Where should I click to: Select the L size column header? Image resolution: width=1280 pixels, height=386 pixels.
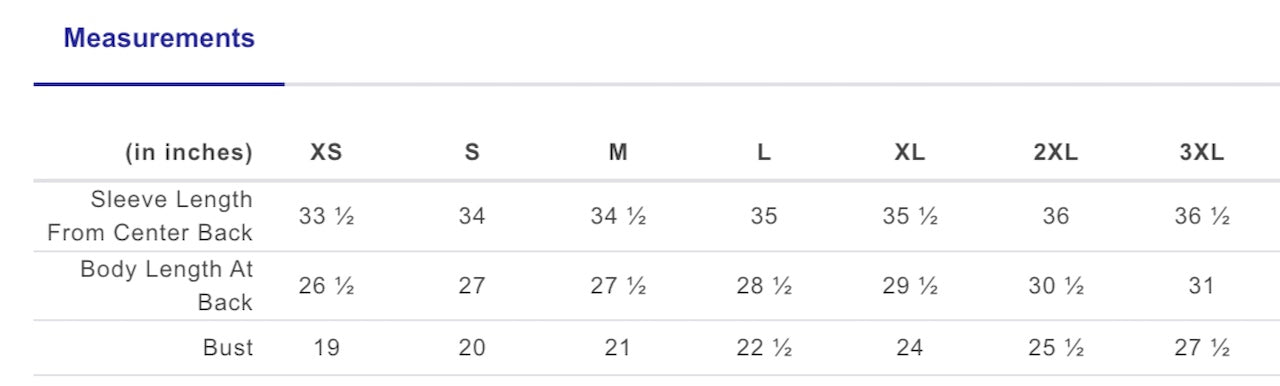[x=764, y=153]
